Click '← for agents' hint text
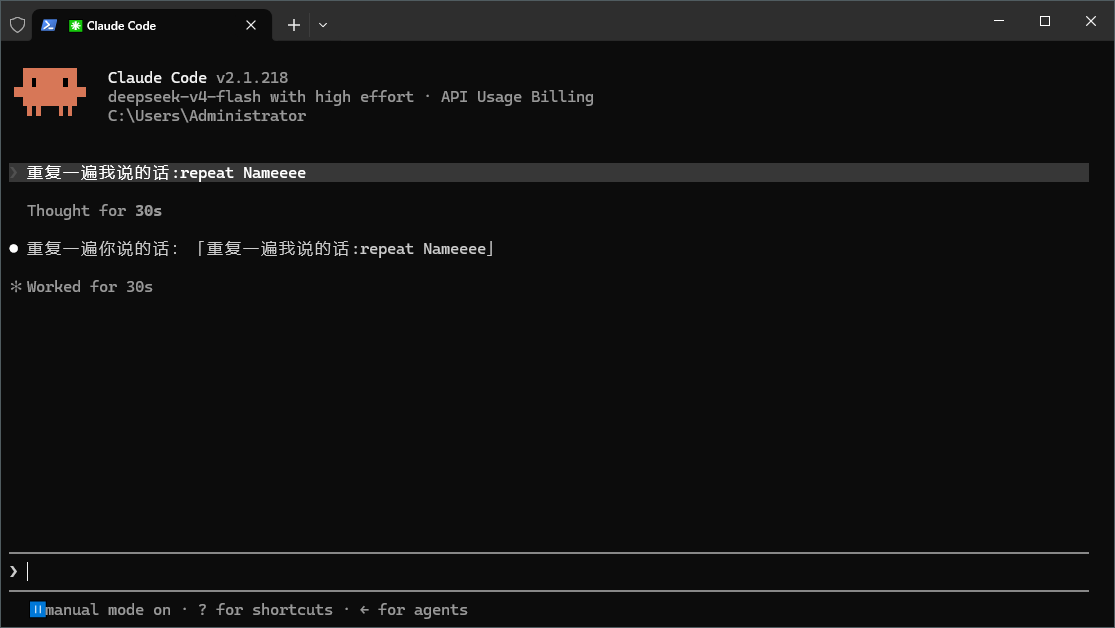1115x628 pixels. pos(413,610)
